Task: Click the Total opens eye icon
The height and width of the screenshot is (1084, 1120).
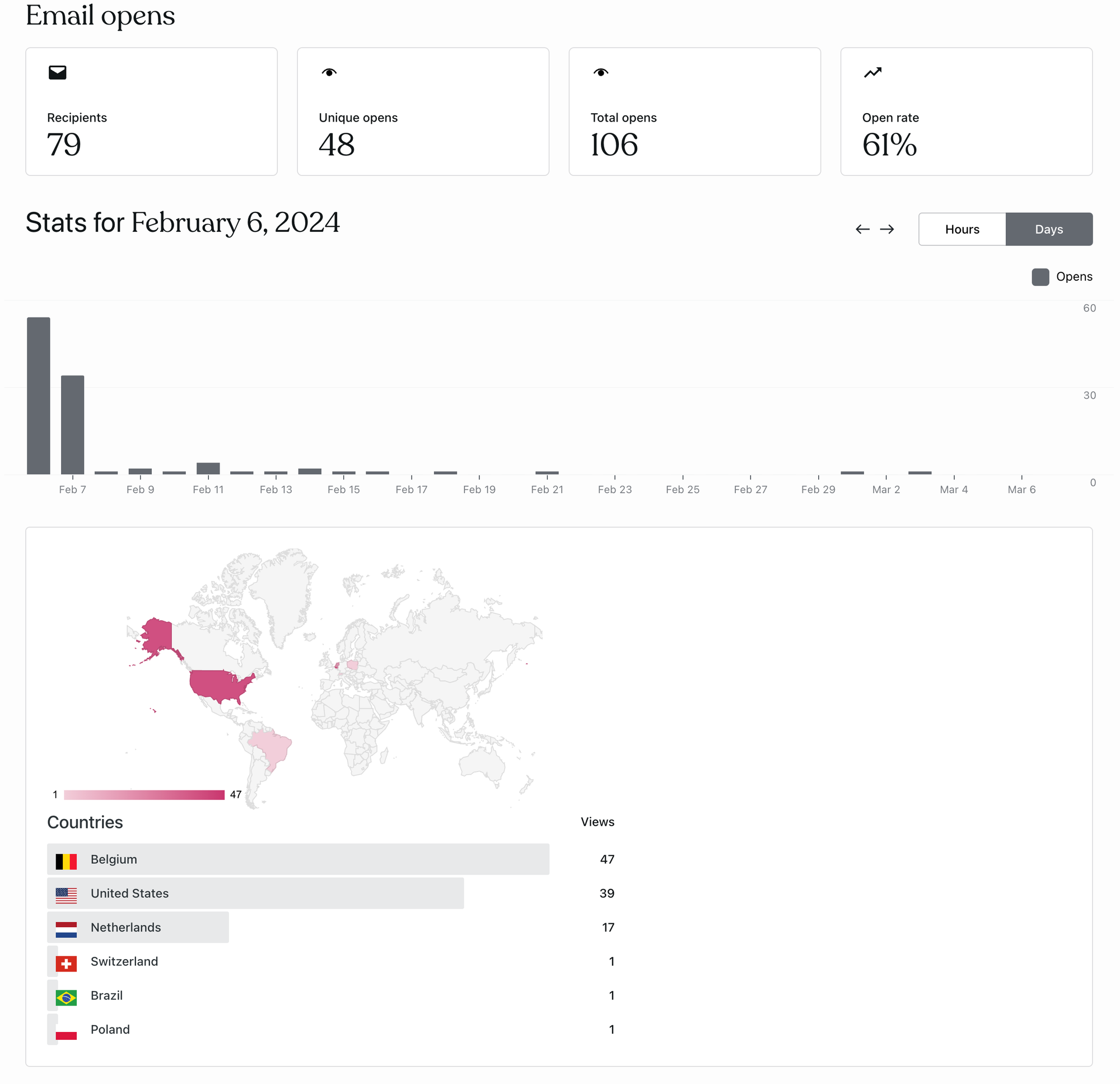Action: click(x=600, y=73)
